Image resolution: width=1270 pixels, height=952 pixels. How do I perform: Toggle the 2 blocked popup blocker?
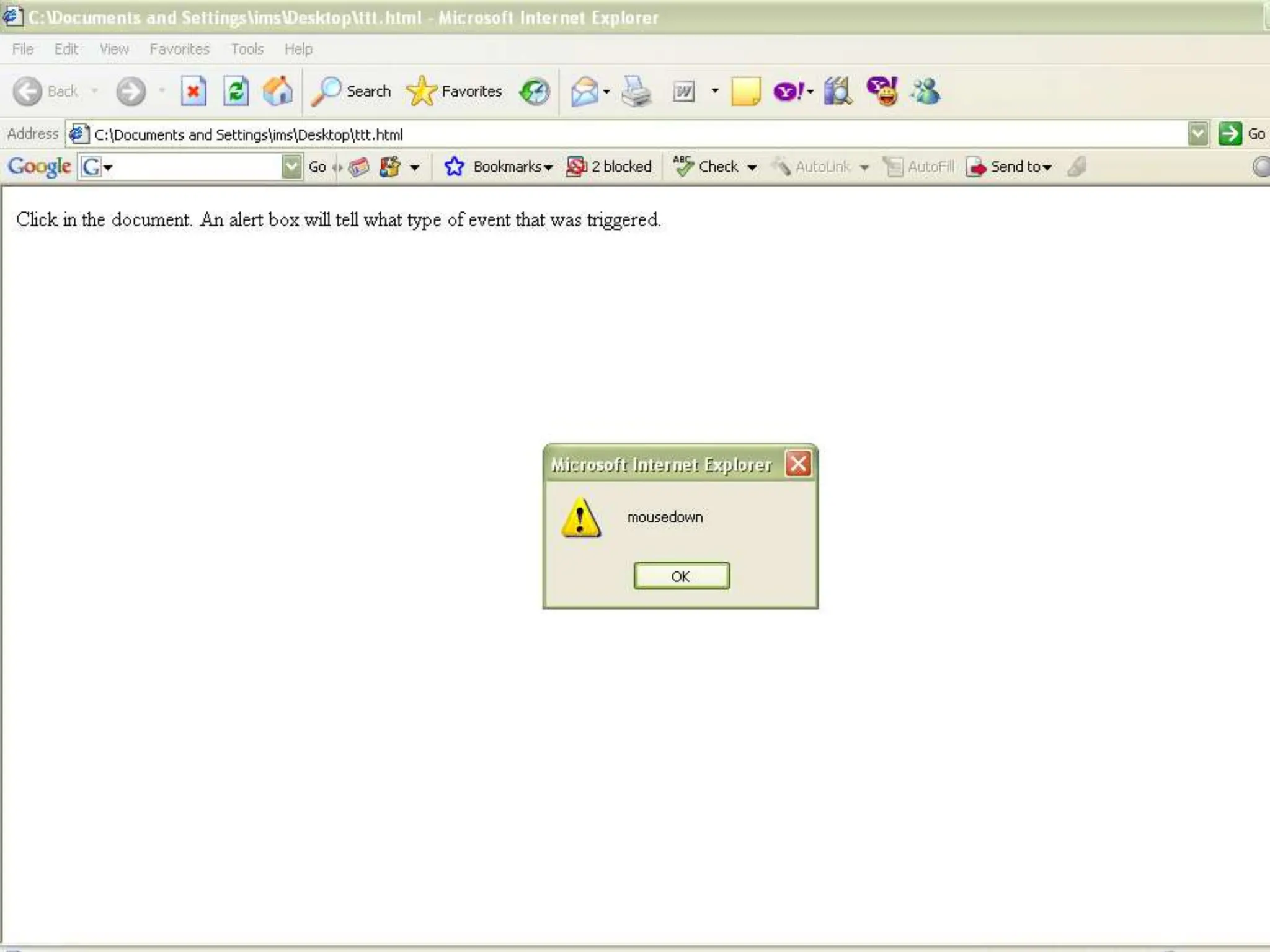pos(609,167)
